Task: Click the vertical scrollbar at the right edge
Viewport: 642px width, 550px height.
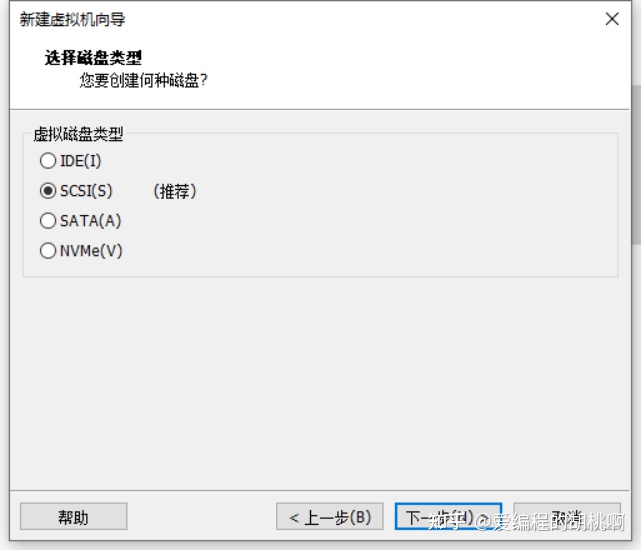Action: click(636, 164)
